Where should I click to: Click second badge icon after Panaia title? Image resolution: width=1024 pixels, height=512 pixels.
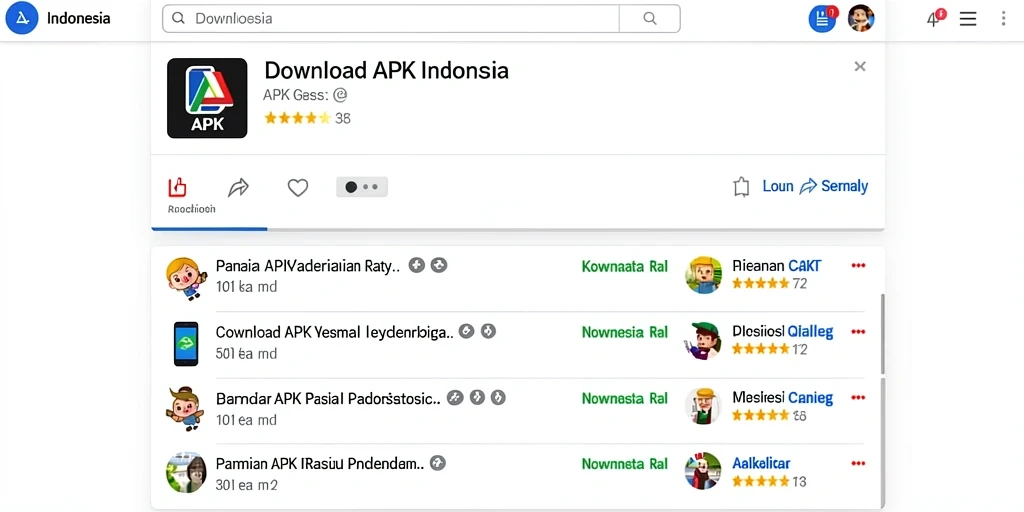[439, 265]
